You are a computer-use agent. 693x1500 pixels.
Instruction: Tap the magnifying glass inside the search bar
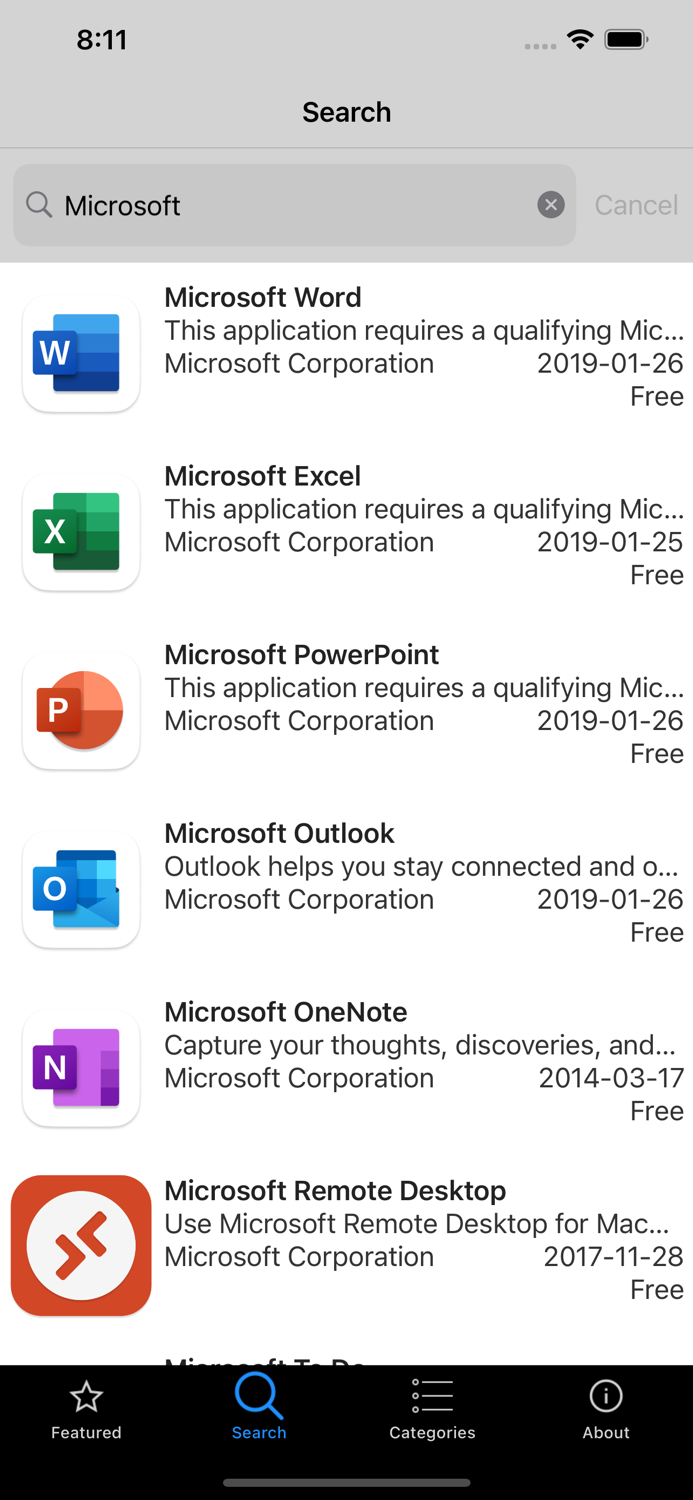(39, 204)
